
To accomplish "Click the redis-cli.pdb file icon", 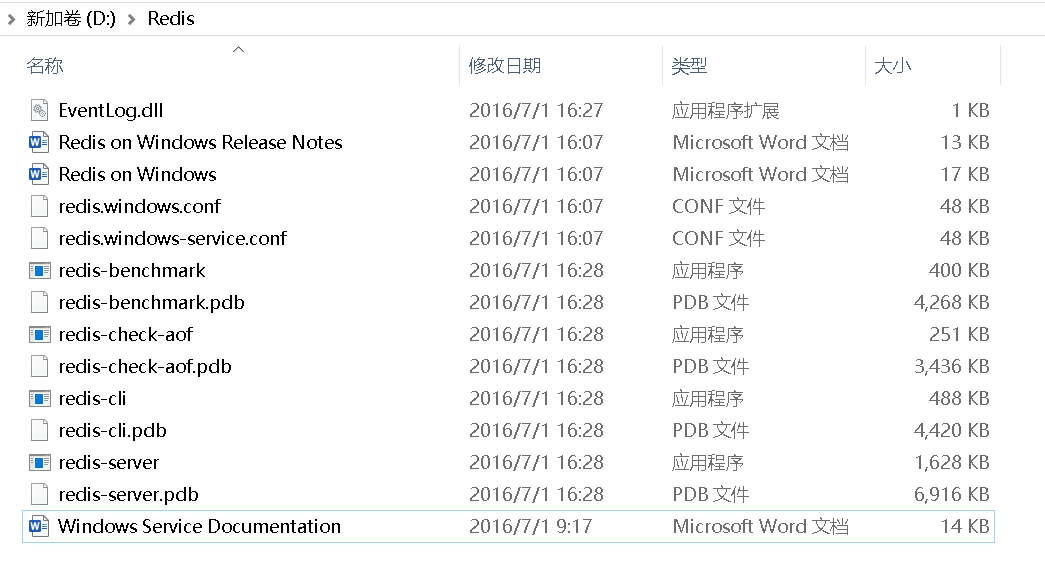I will coord(39,430).
